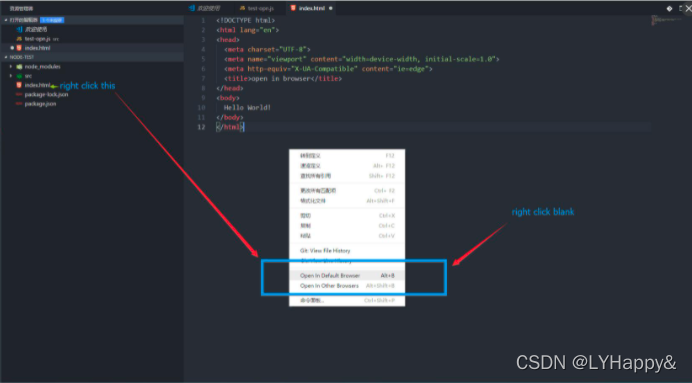The width and height of the screenshot is (692, 383).
Task: Open package.json in the file tree
Action: point(36,104)
